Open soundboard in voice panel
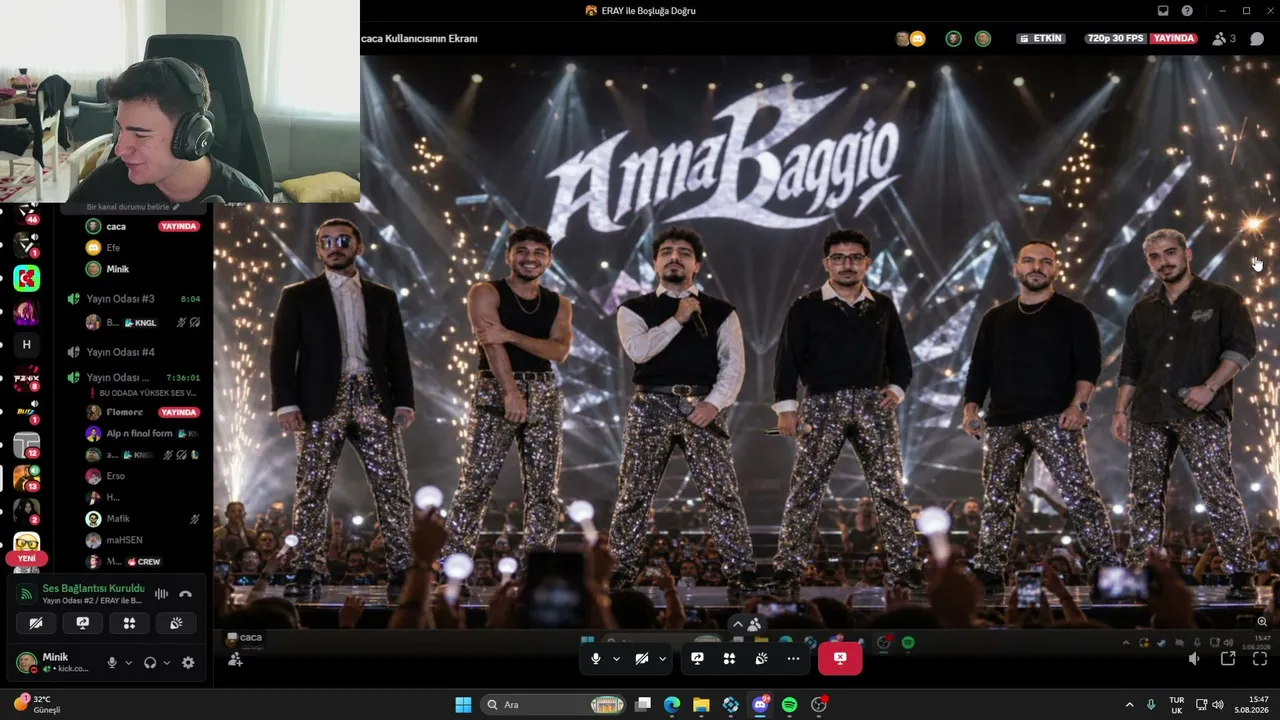Screen dimensions: 1280x720 [175, 623]
